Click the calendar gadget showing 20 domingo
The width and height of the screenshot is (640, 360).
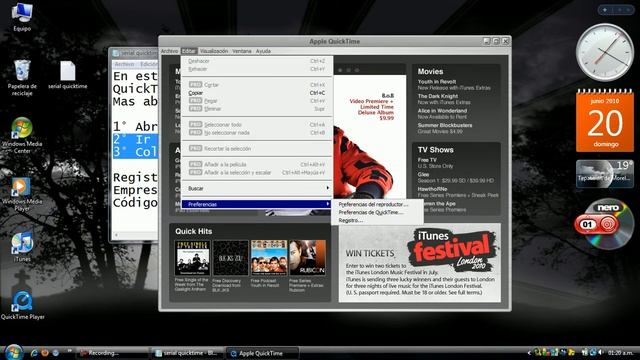(x=605, y=121)
